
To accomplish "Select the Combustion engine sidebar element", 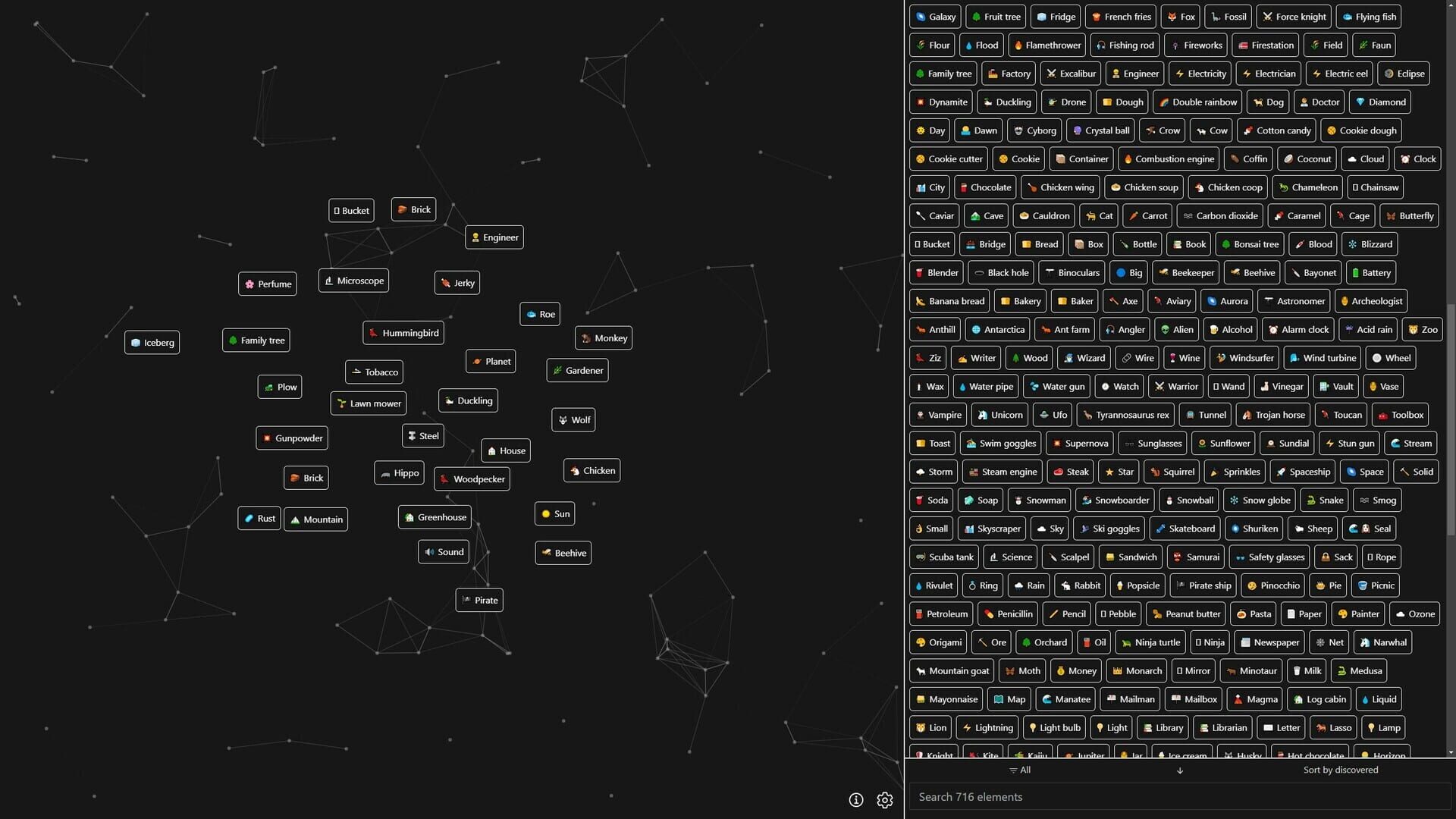I will point(1168,159).
